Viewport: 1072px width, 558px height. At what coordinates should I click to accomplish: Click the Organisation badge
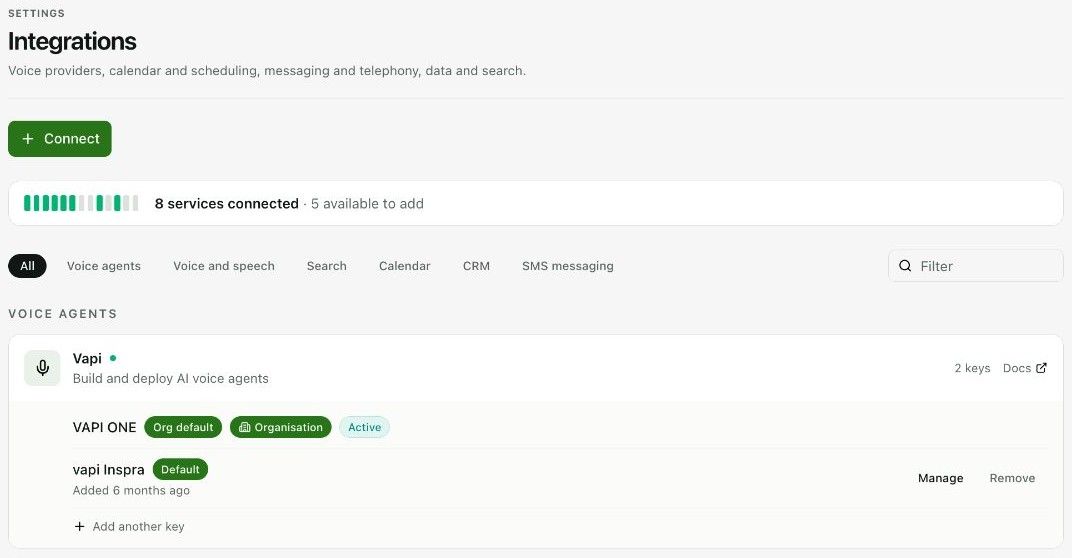point(280,427)
